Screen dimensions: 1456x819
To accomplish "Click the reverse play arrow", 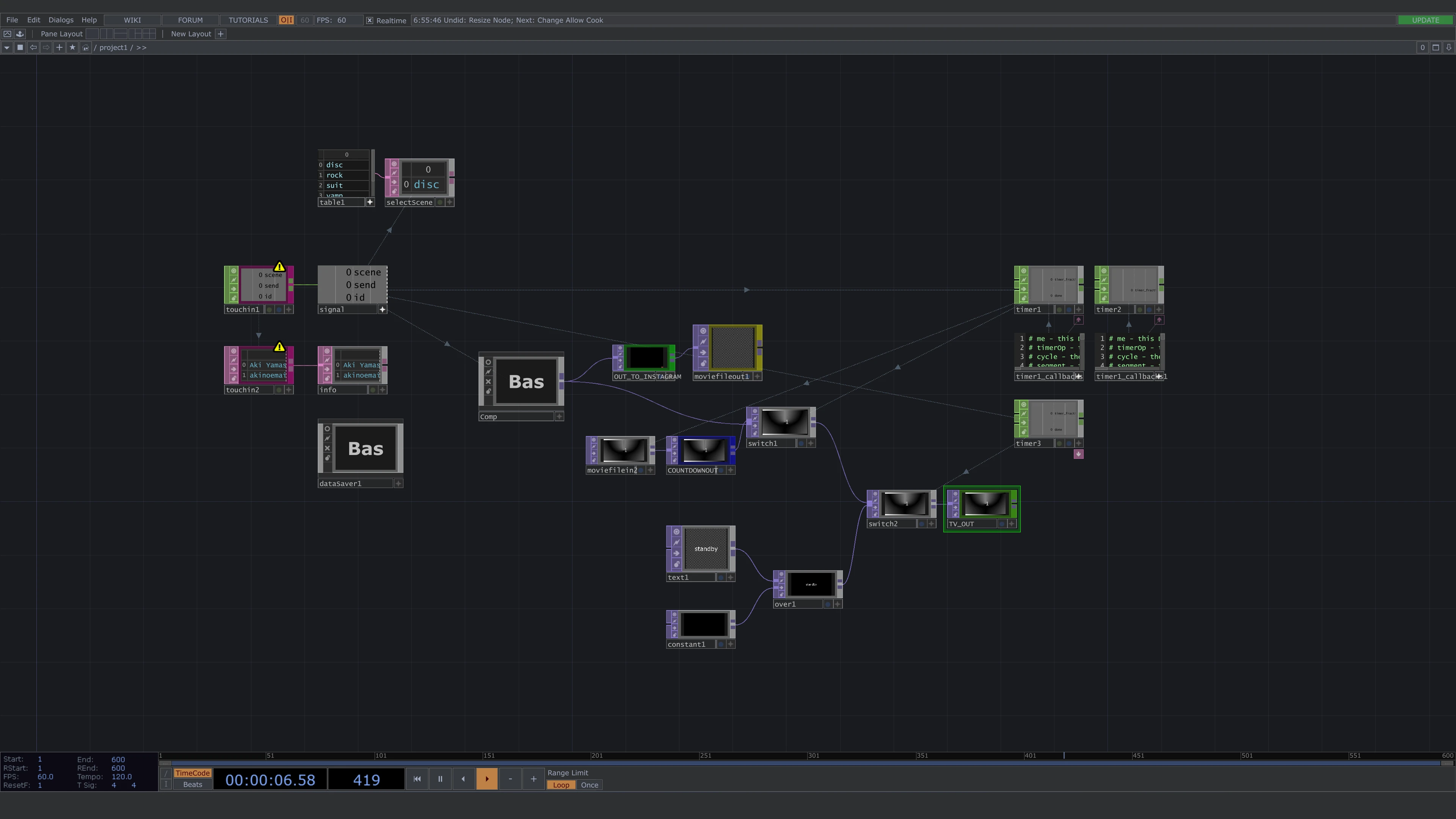I will pos(463,779).
